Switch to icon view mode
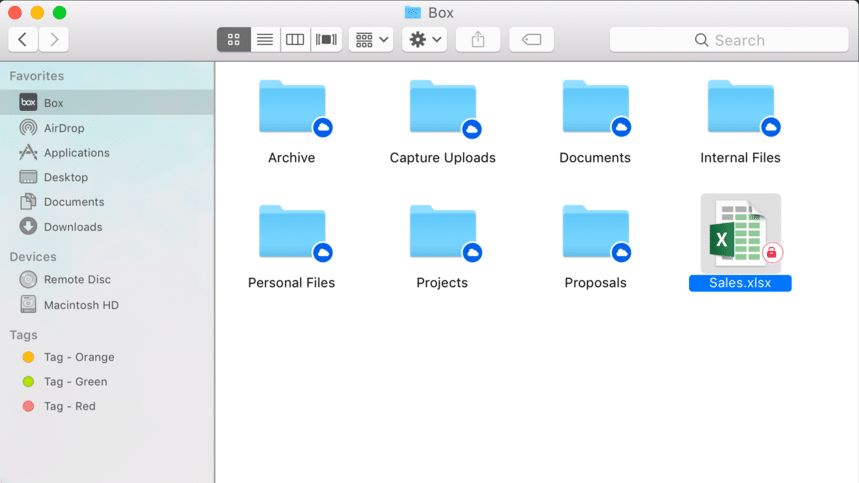The image size is (859, 483). tap(234, 39)
